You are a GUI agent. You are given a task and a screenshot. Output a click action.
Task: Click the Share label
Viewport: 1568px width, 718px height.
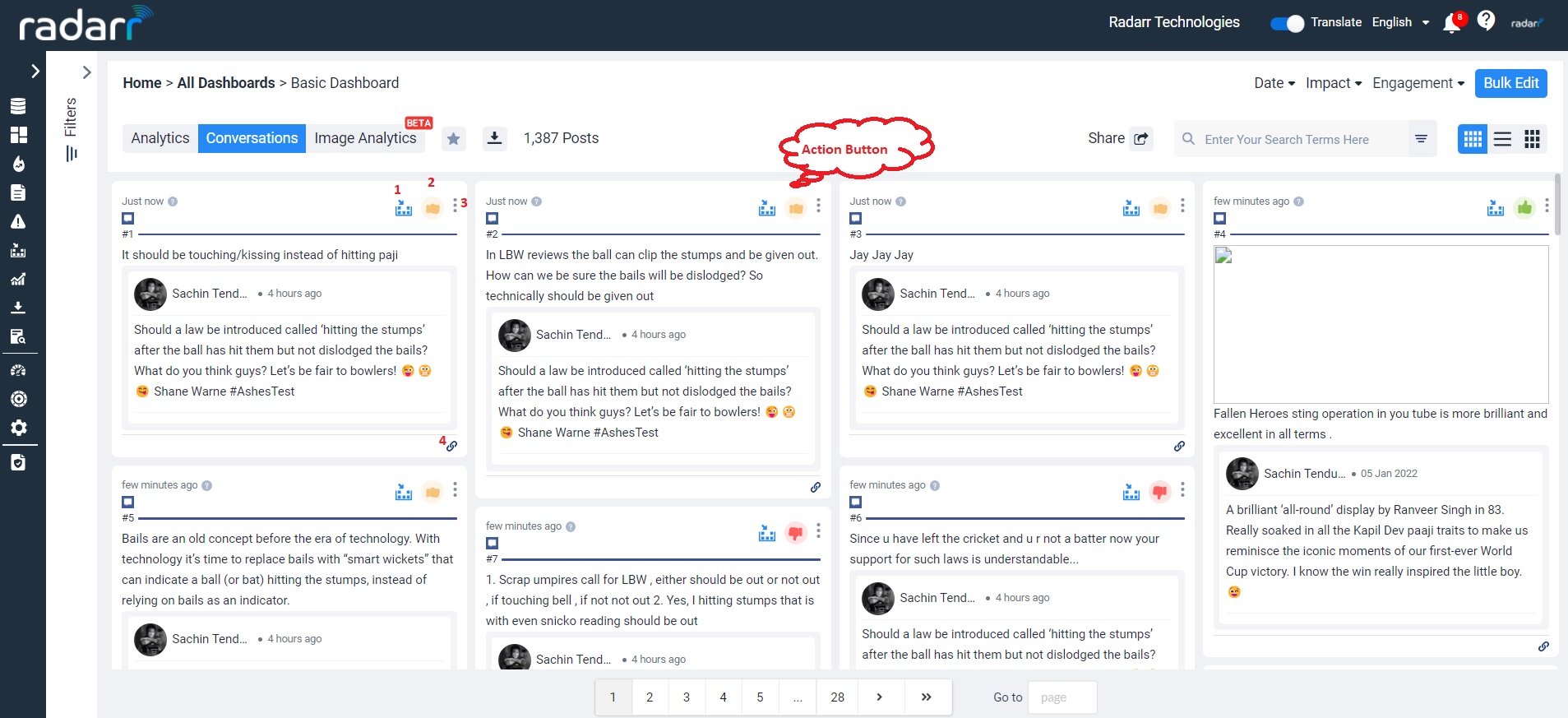tap(1106, 138)
